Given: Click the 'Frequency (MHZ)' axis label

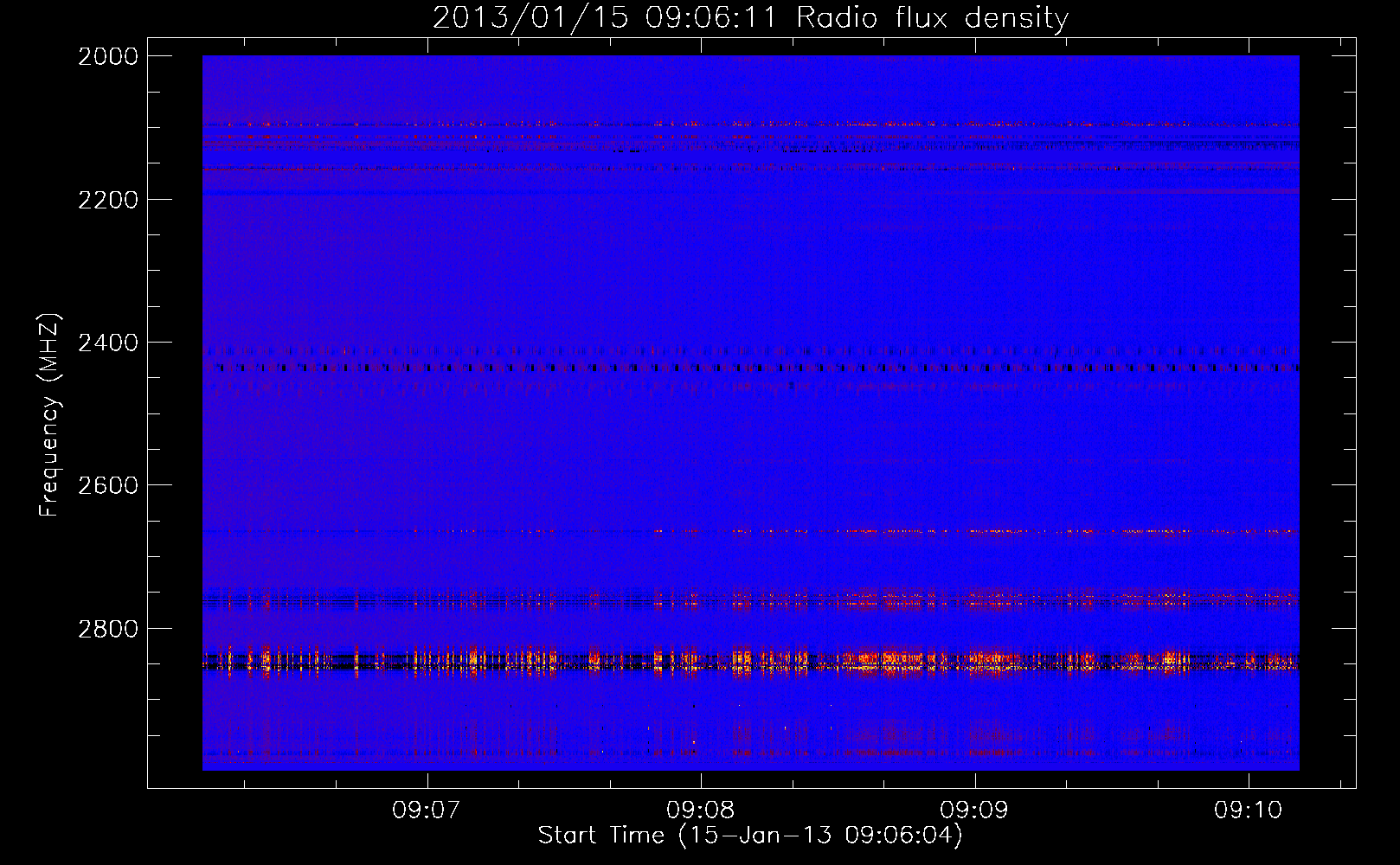Looking at the screenshot, I should pos(49,415).
